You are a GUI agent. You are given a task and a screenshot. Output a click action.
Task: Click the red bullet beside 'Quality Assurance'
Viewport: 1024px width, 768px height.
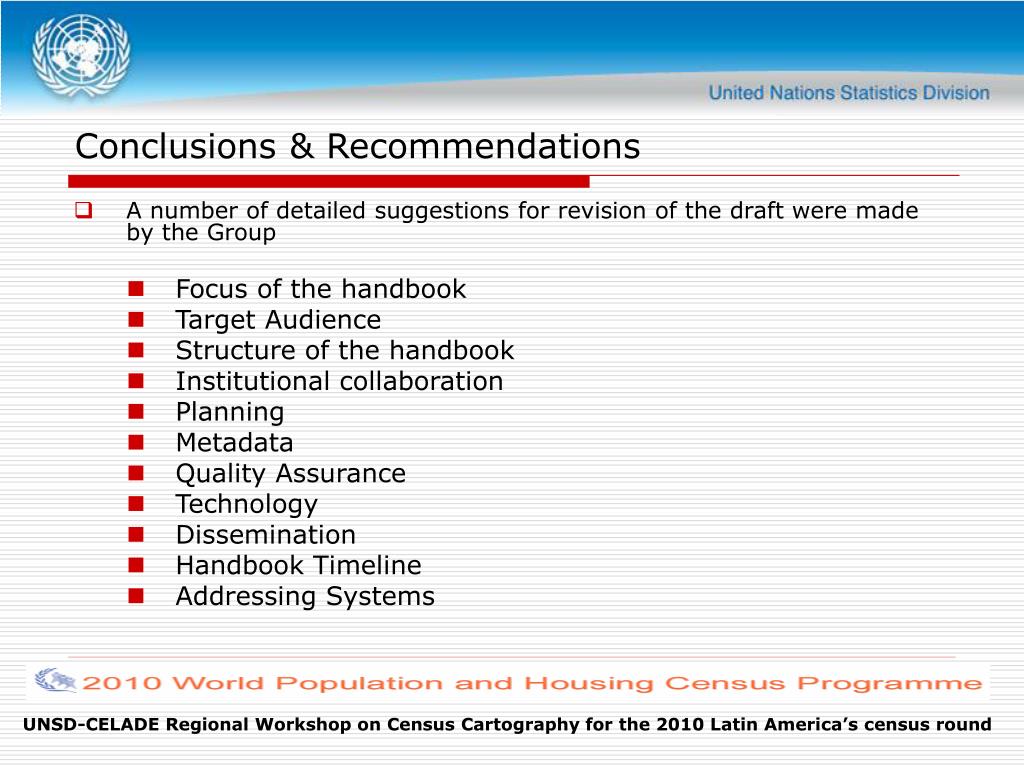(136, 473)
